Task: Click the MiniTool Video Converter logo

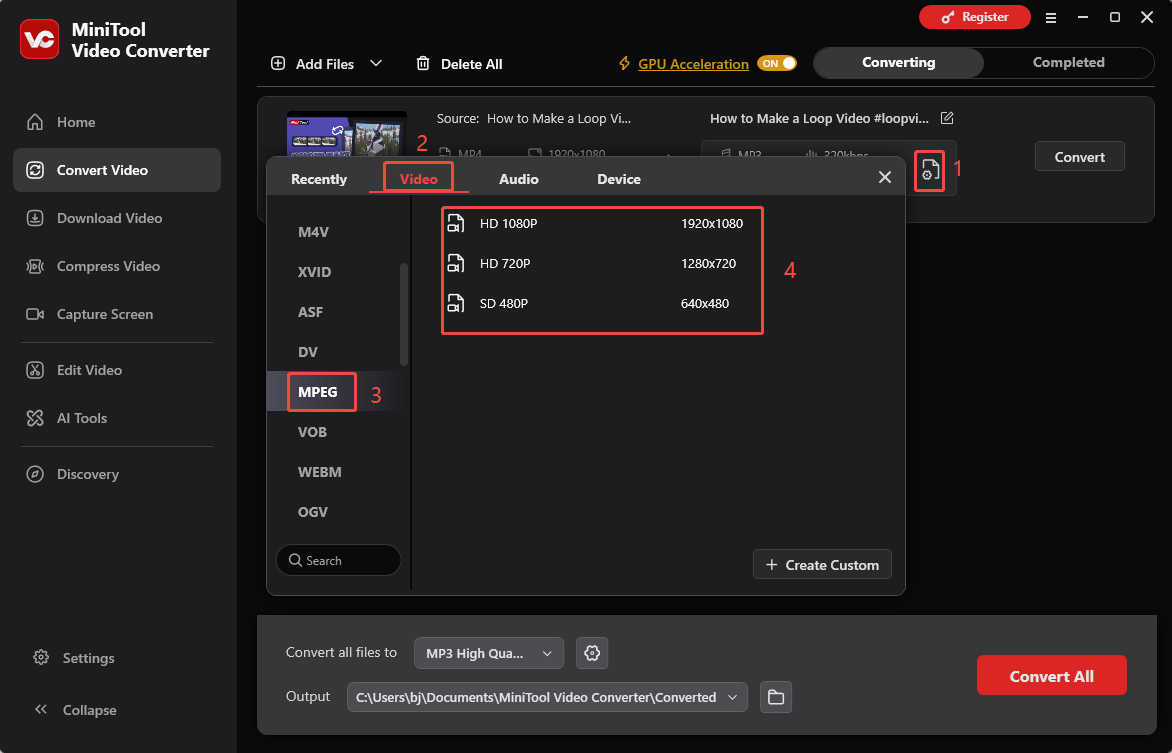Action: coord(39,39)
